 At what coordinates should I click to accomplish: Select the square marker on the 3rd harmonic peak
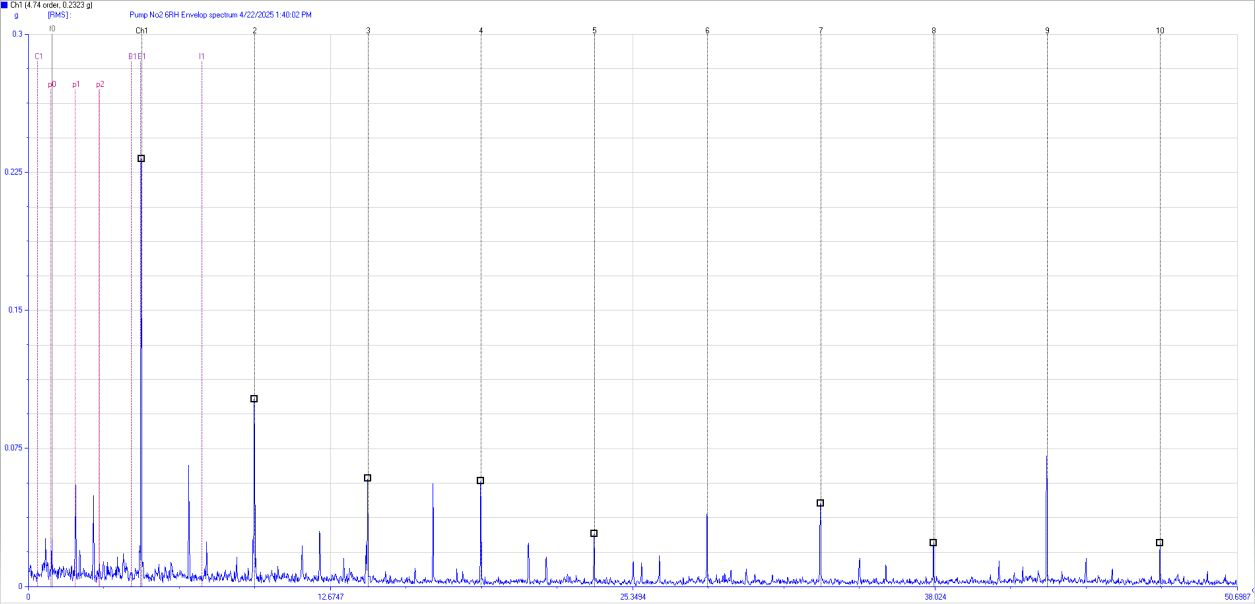[367, 478]
